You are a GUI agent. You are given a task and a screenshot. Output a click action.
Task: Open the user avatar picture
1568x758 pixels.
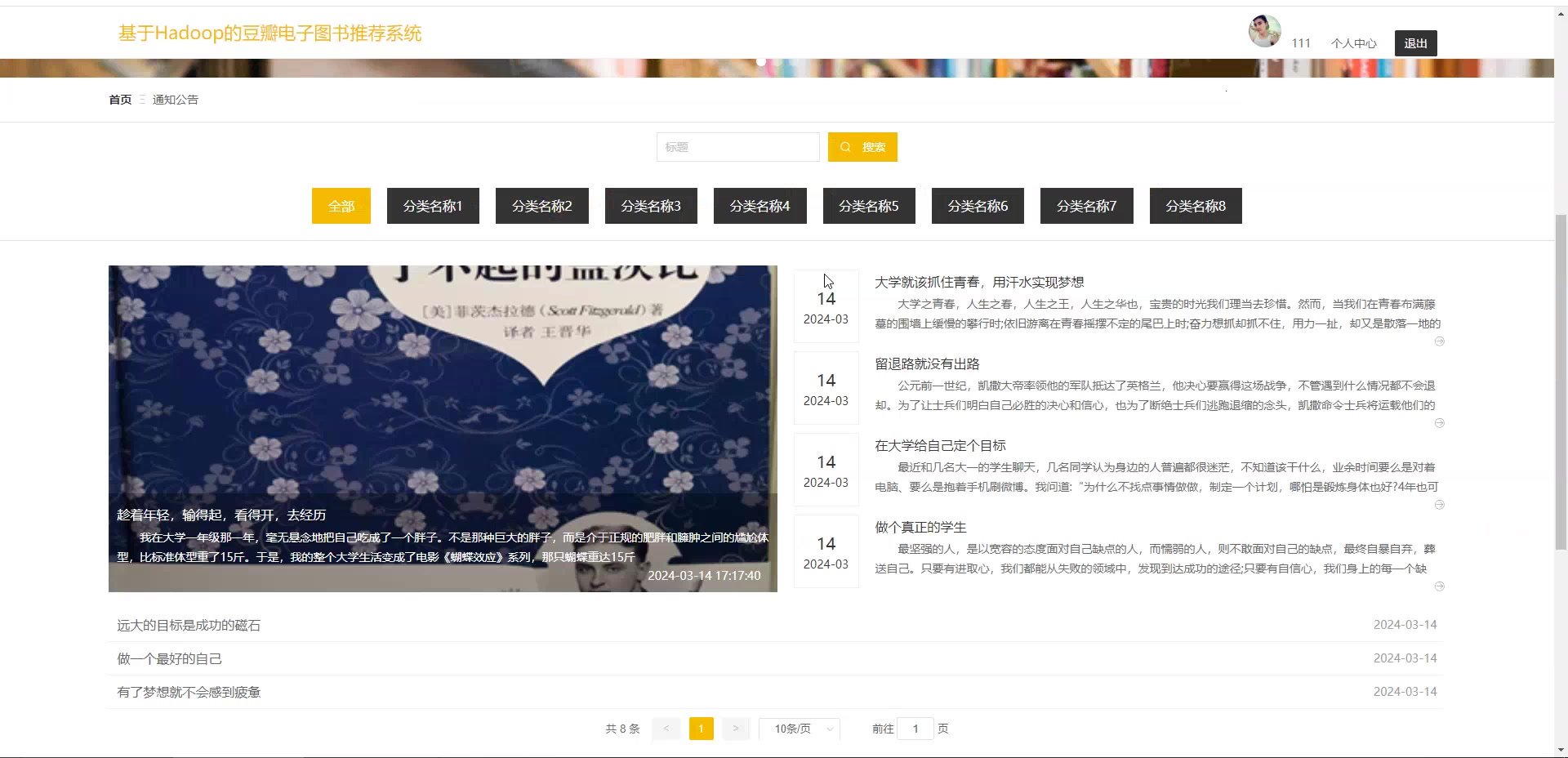click(1264, 31)
